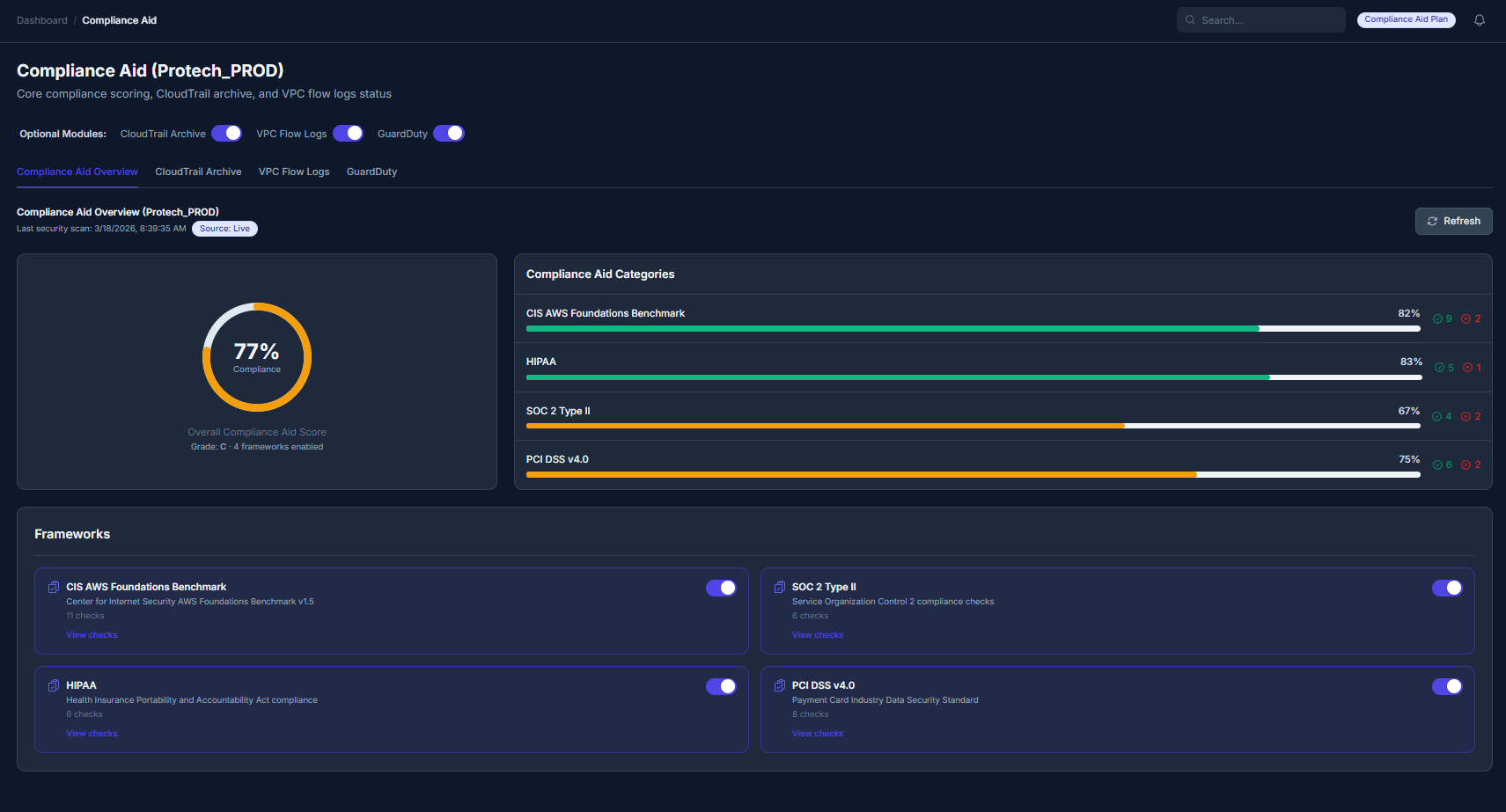The width and height of the screenshot is (1506, 812).
Task: Click failed checks icon in HIPAA category row
Action: [1467, 368]
